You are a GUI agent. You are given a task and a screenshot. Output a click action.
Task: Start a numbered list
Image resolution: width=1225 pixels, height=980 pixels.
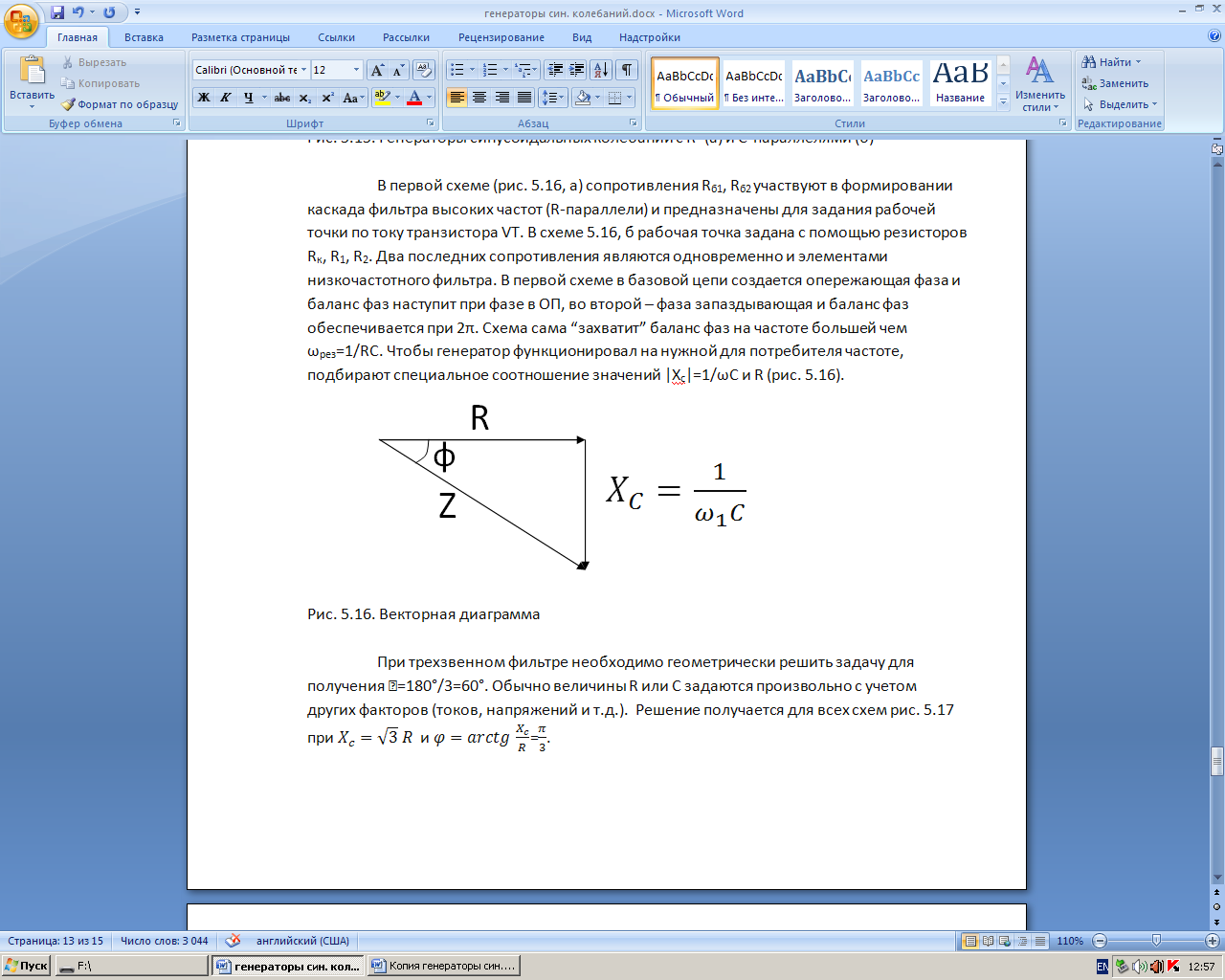click(x=490, y=70)
